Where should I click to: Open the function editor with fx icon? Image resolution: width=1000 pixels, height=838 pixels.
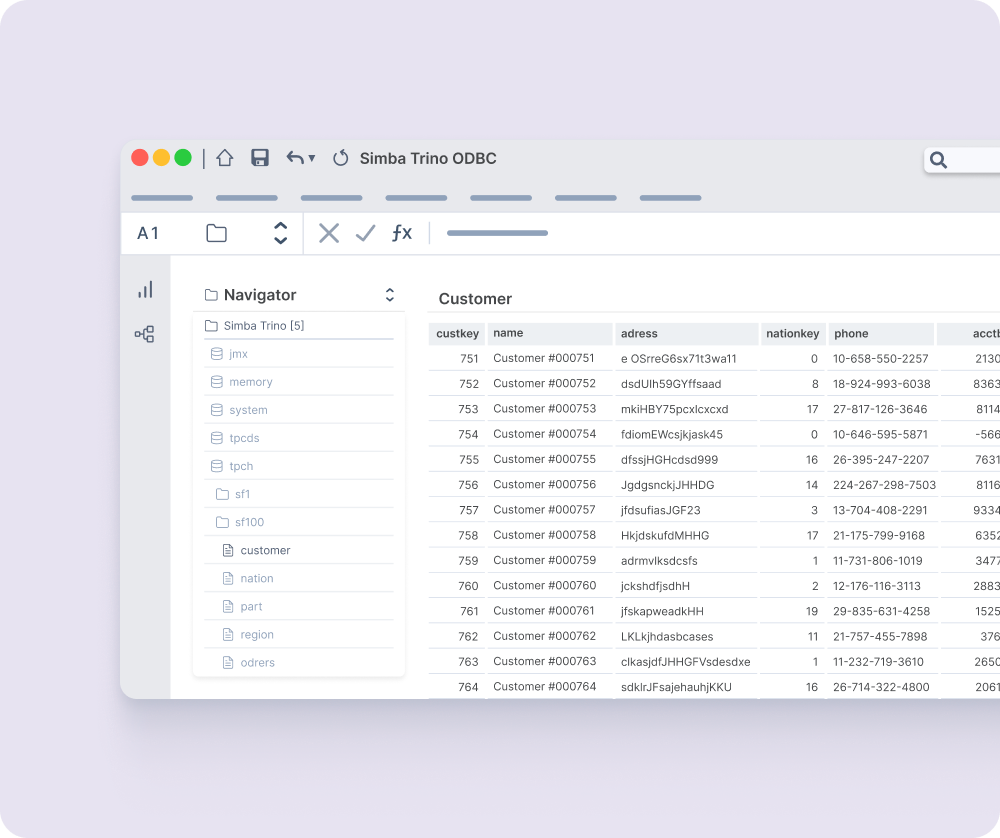point(402,233)
